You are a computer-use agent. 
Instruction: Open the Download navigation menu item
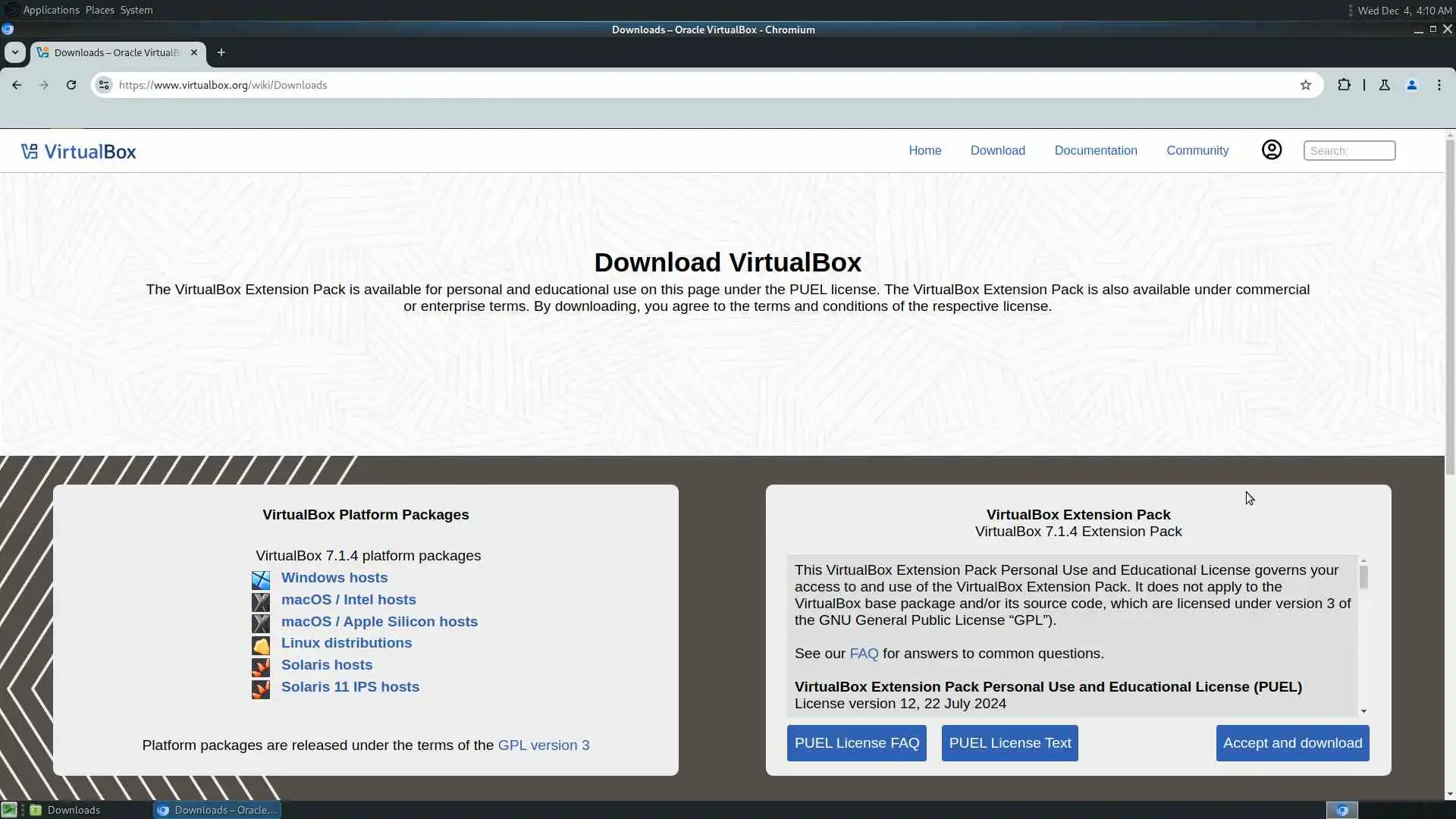(997, 150)
